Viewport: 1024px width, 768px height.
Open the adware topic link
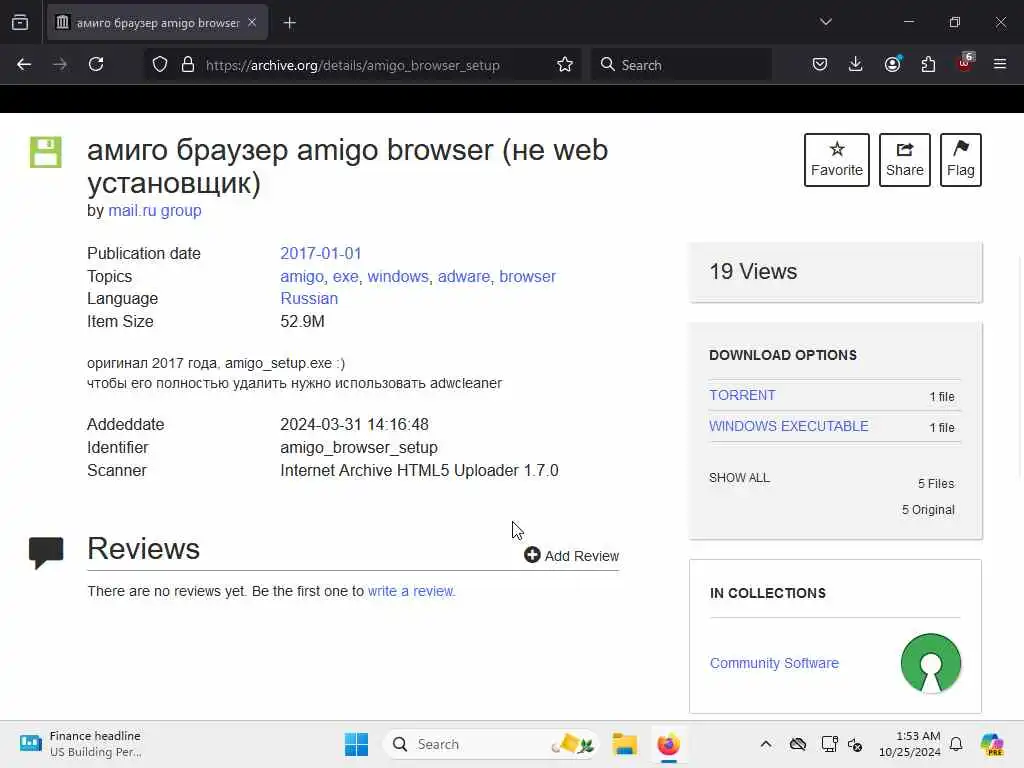[464, 276]
